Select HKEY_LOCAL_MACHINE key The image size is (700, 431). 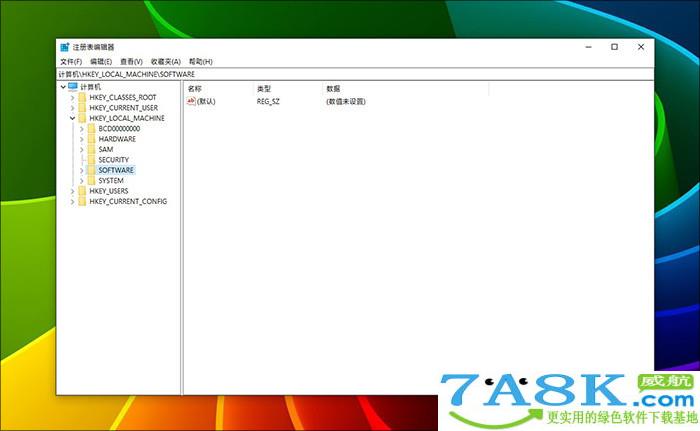[x=127, y=118]
